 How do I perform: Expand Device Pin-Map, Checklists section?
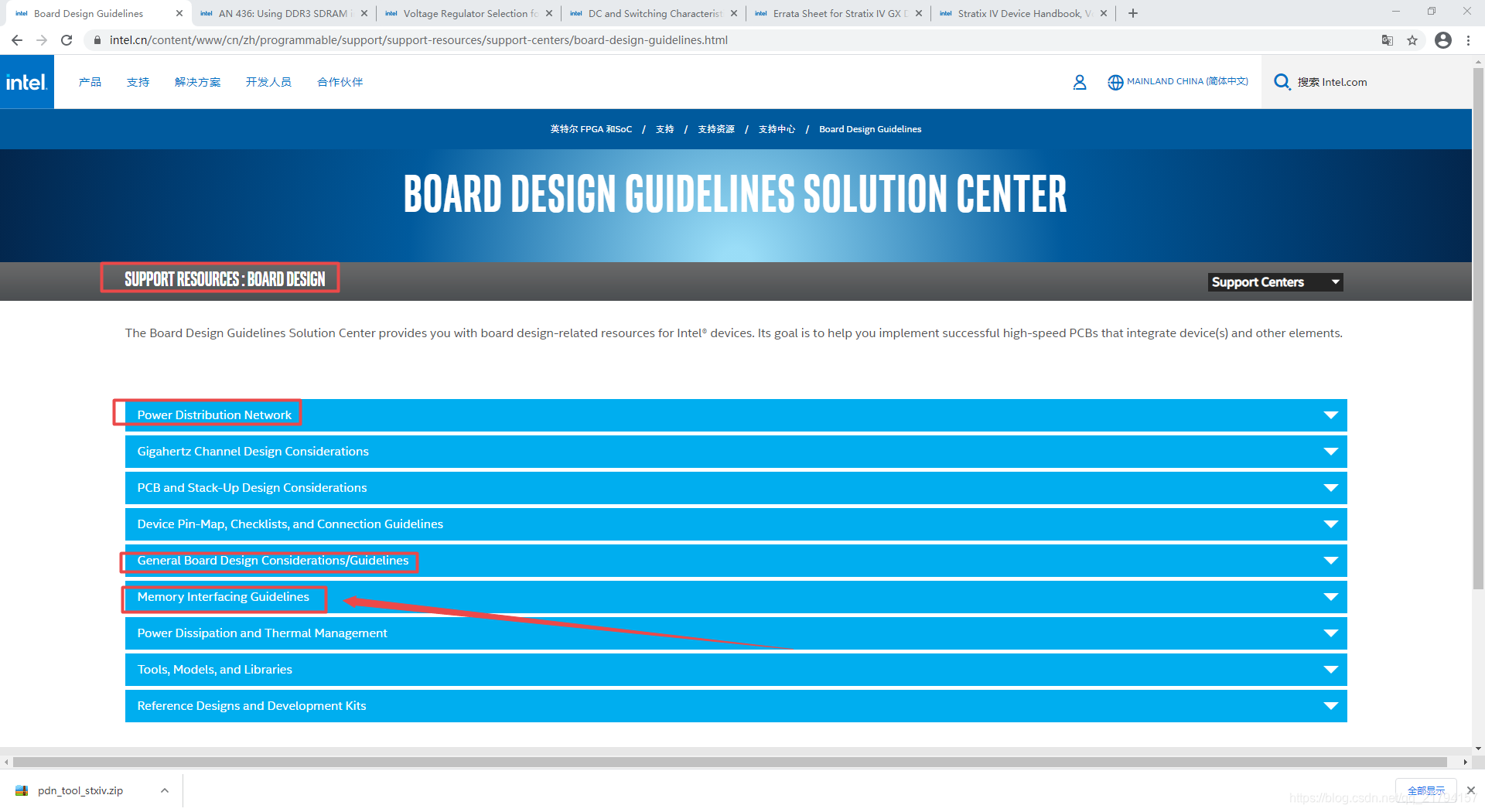click(x=736, y=524)
